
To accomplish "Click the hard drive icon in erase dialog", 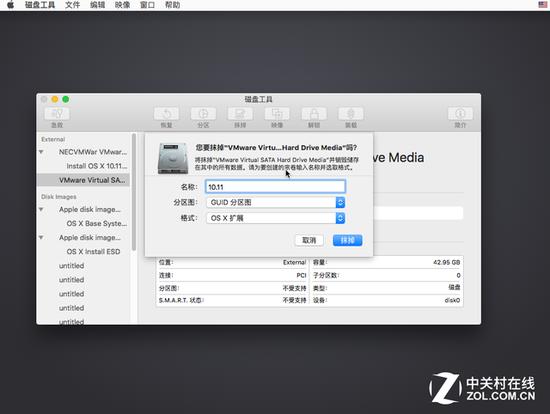I will (x=173, y=158).
